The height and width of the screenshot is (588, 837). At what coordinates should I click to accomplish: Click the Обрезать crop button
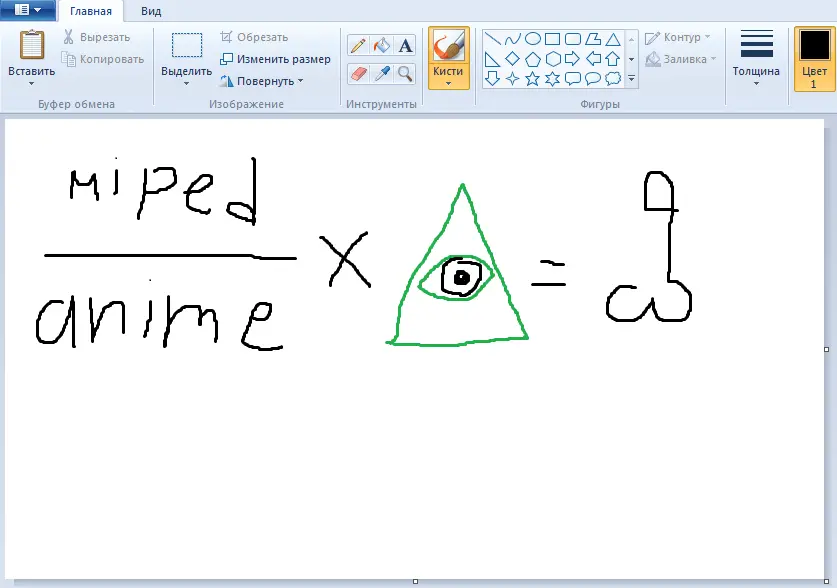(x=255, y=37)
